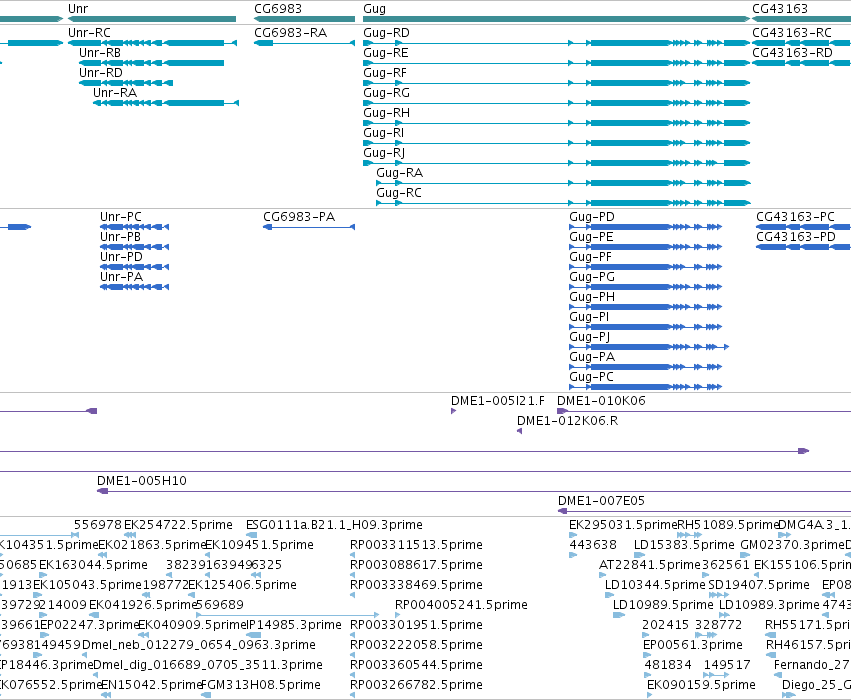Select the Unr-RD transcript label
The height and width of the screenshot is (700, 851).
tap(101, 73)
